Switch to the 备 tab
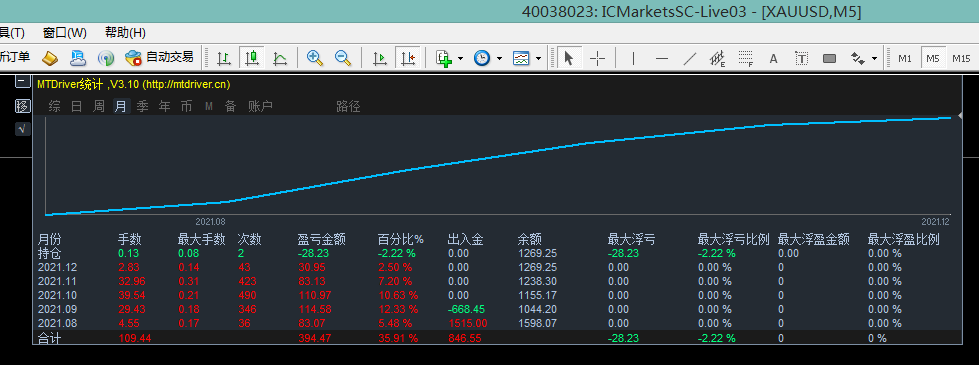This screenshot has height=365, width=979. pos(230,107)
